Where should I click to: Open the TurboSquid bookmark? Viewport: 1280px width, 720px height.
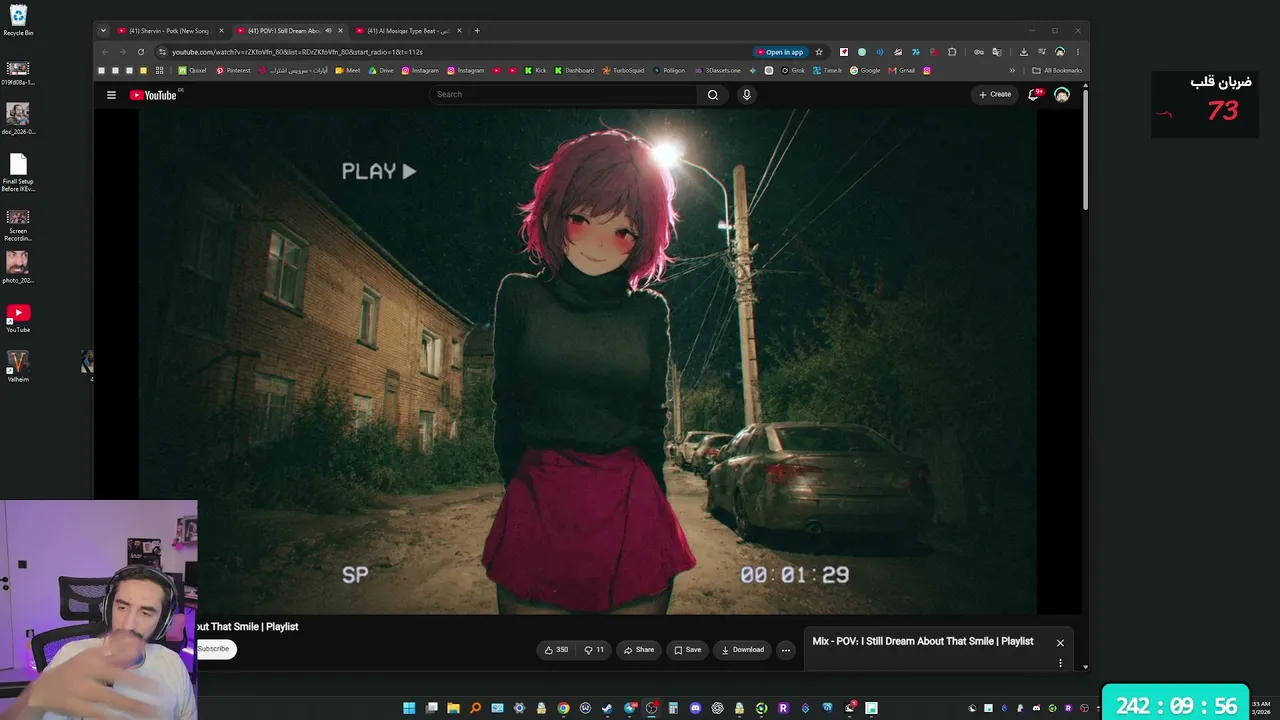pos(624,71)
